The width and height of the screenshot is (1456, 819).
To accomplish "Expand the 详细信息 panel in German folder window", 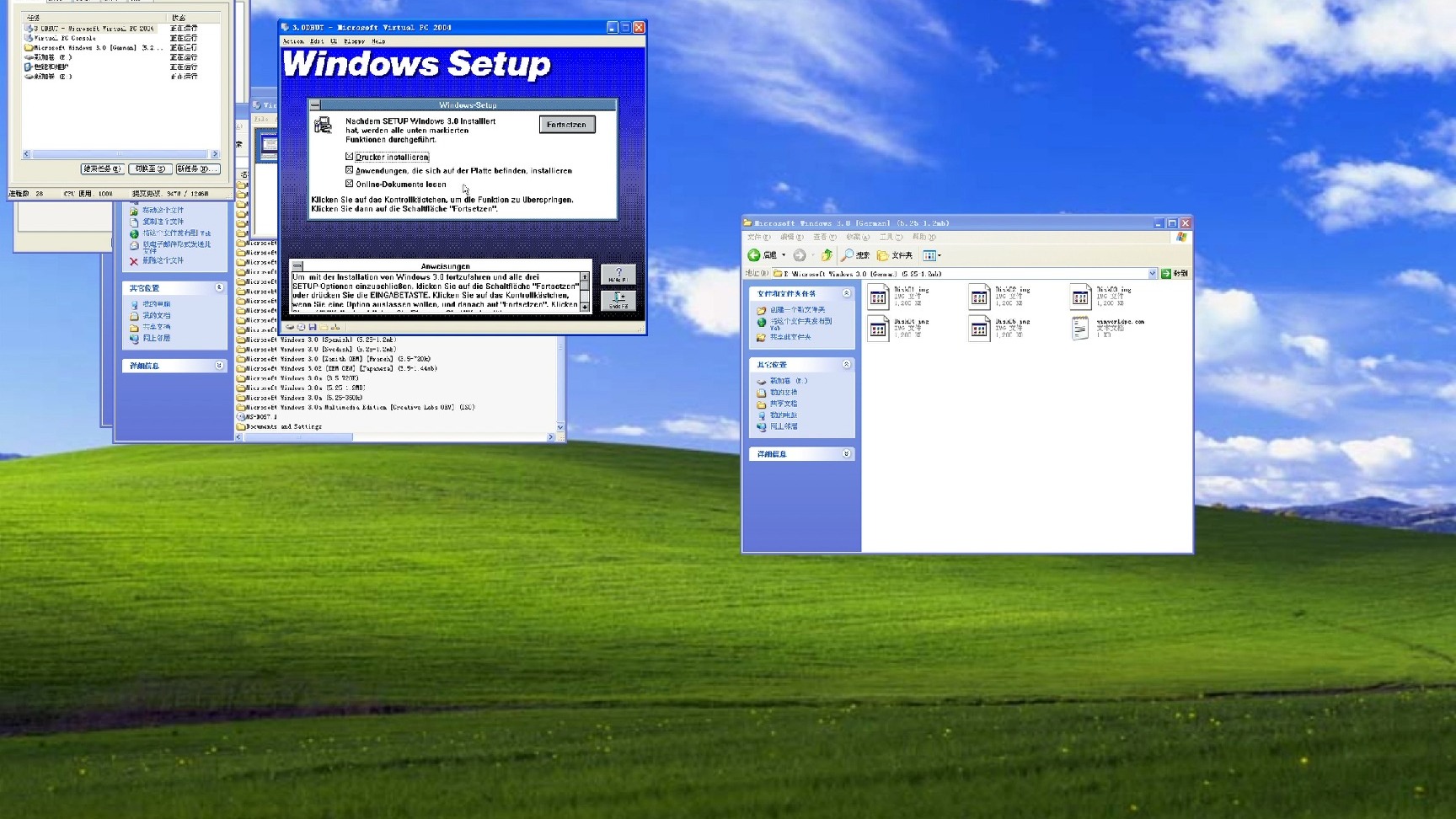I will (x=846, y=454).
